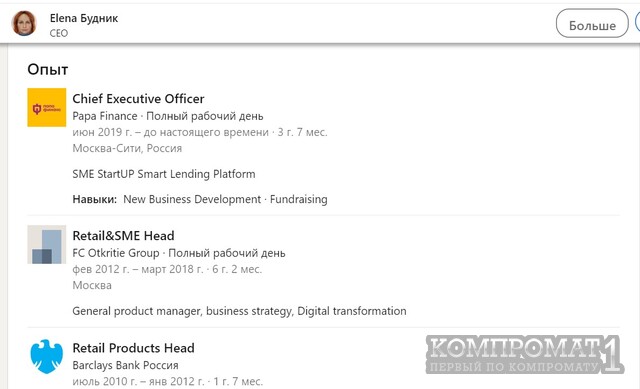Click the Chief Executive Officer job title

[x=138, y=99]
